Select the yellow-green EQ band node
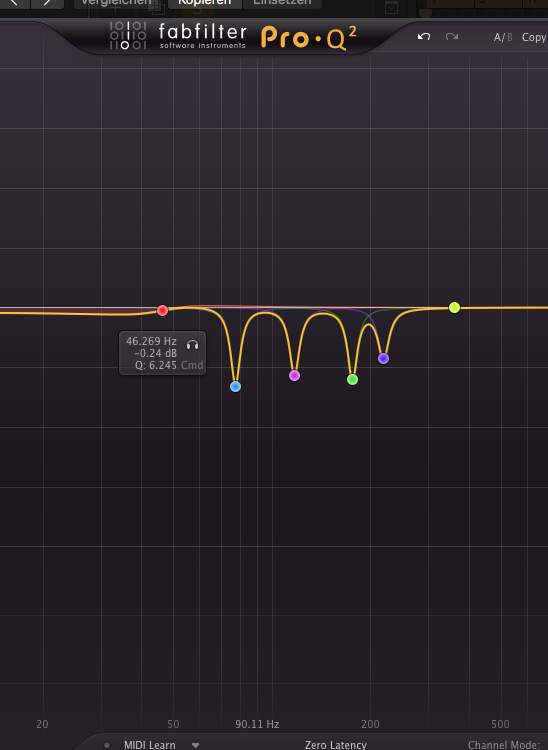Image resolution: width=548 pixels, height=750 pixels. click(455, 308)
